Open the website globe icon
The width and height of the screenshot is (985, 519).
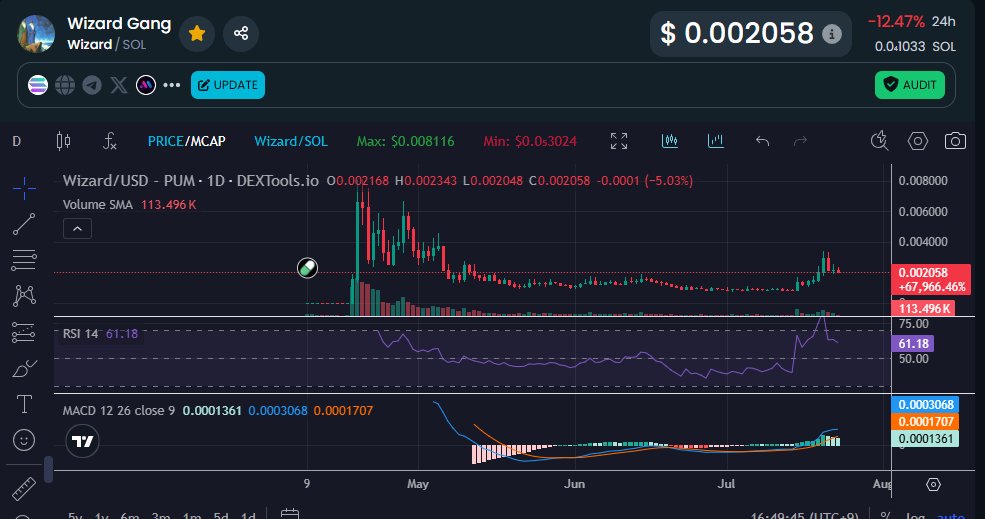(x=65, y=85)
